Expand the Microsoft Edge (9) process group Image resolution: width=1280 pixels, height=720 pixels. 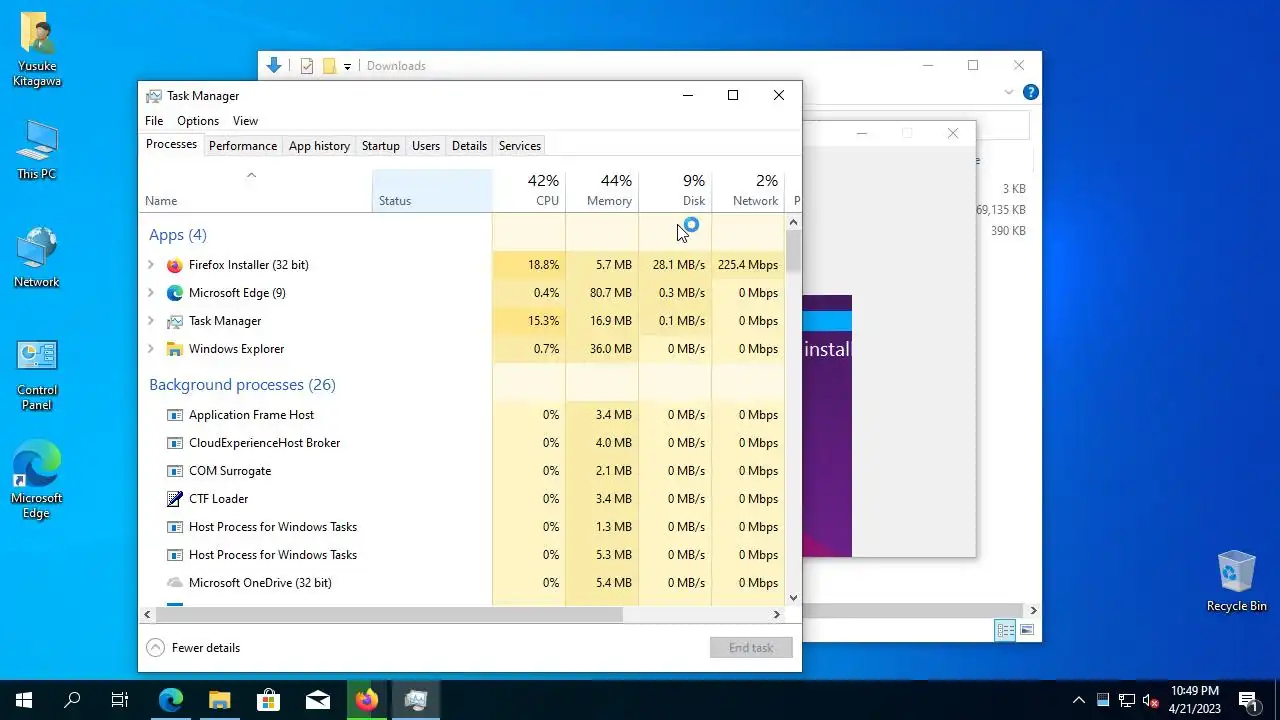coord(151,293)
